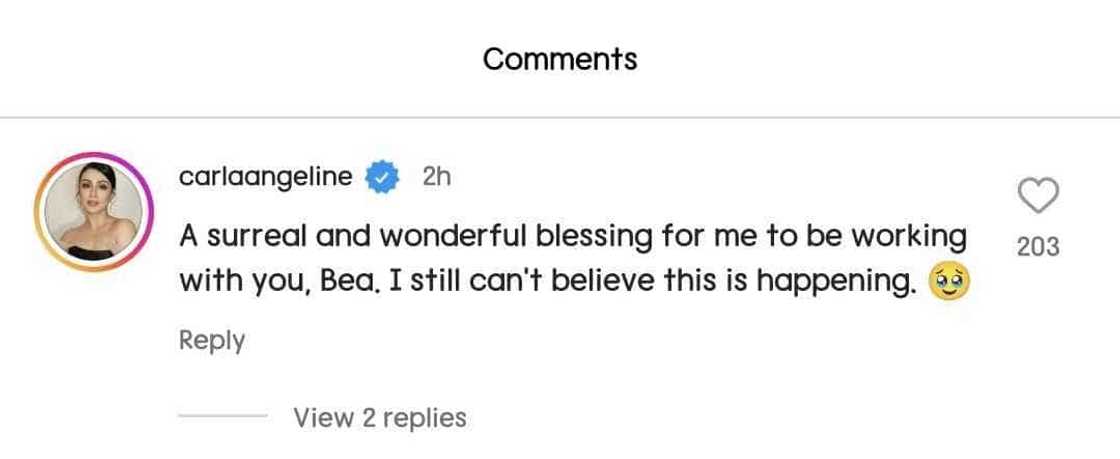Reply to carlaangeline's comment
1120x459 pixels.
(x=212, y=341)
